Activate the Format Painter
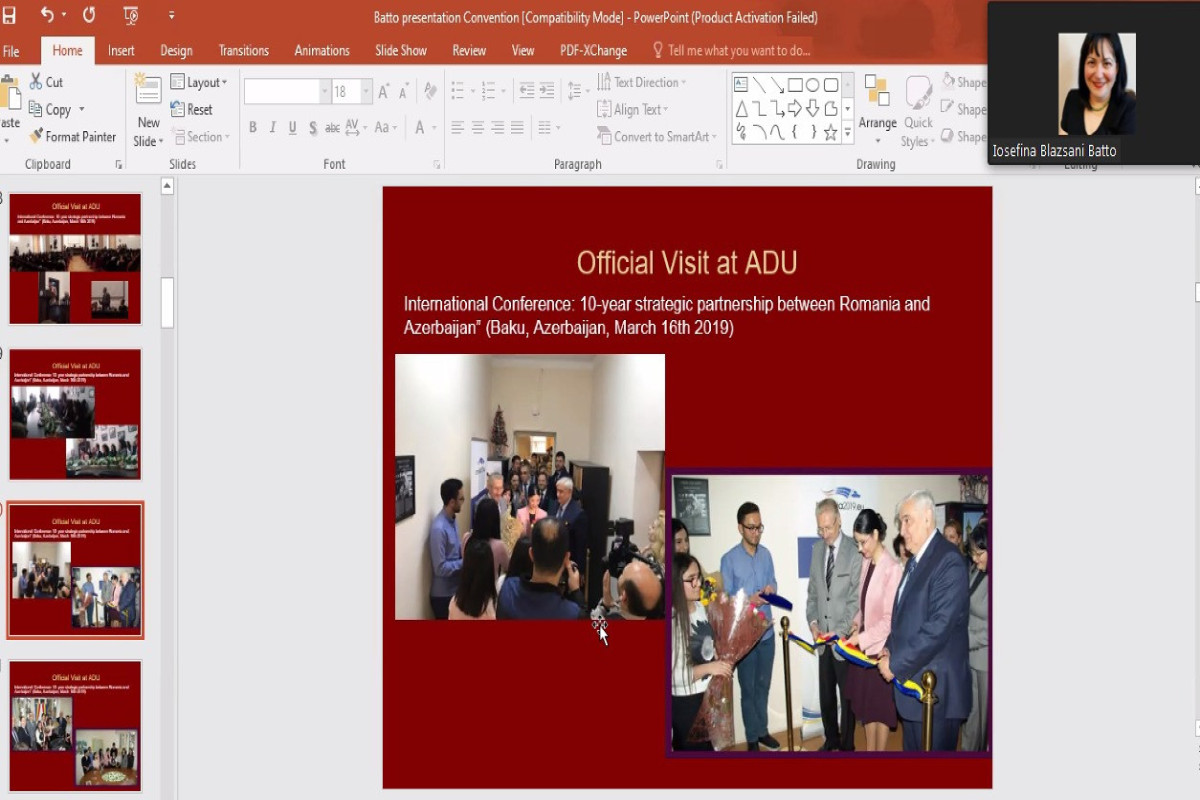 73,136
